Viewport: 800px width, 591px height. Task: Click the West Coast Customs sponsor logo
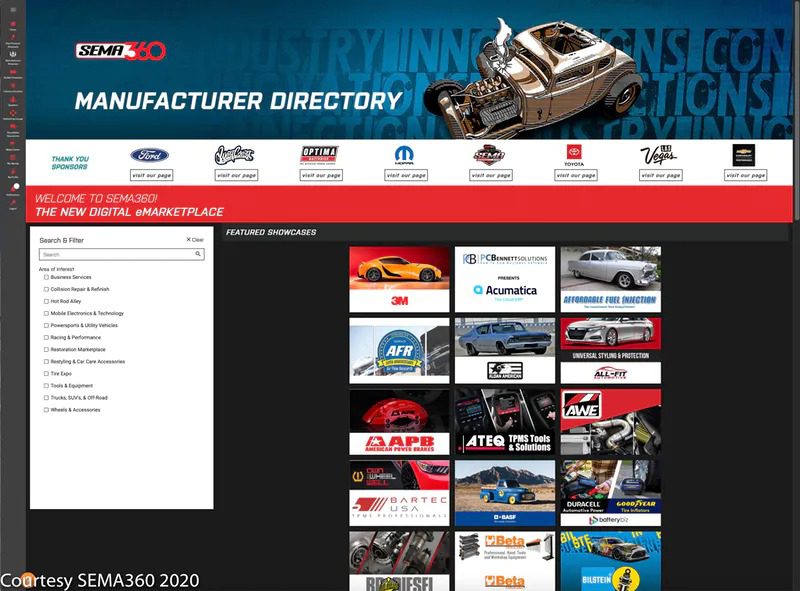click(x=234, y=155)
